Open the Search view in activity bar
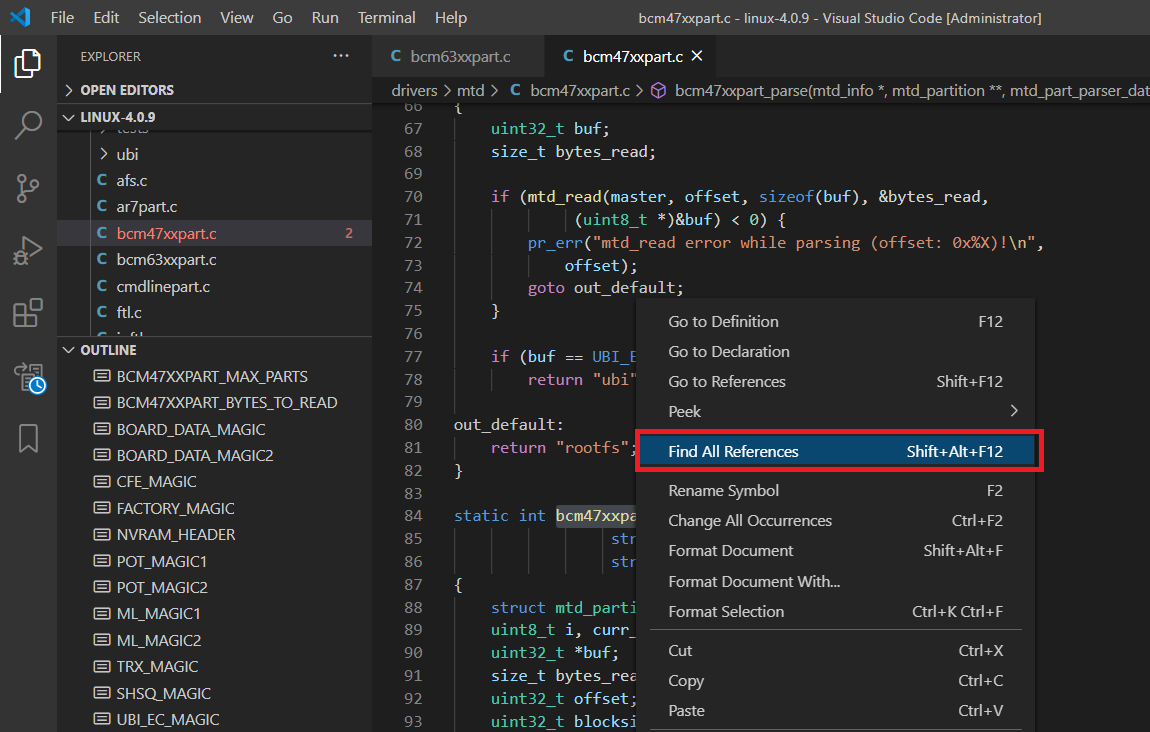The height and width of the screenshot is (732, 1150). [x=28, y=125]
